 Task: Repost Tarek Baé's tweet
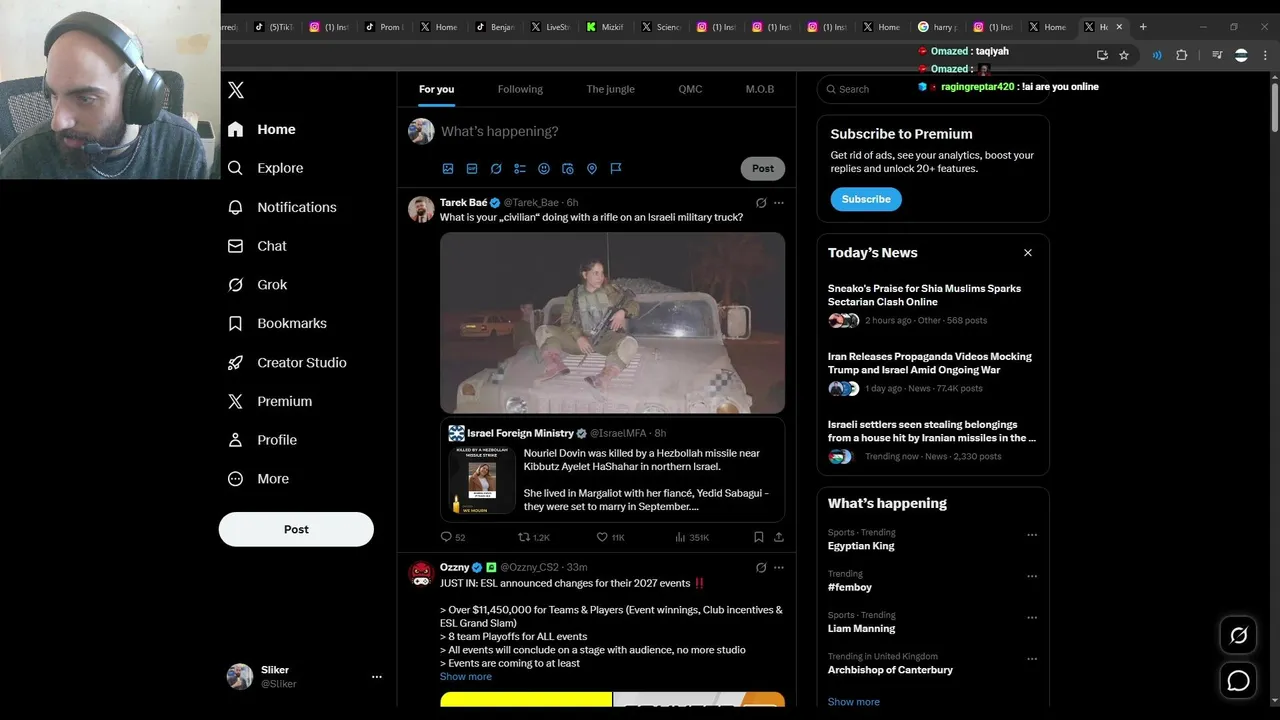534,537
